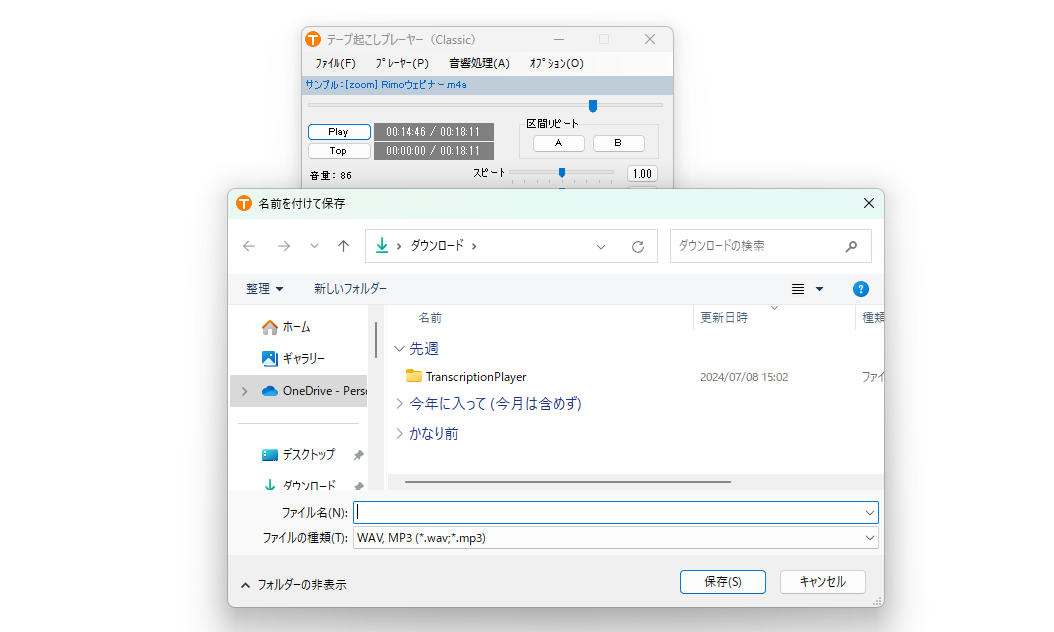Click the help question mark icon
1054x632 pixels.
coord(860,289)
